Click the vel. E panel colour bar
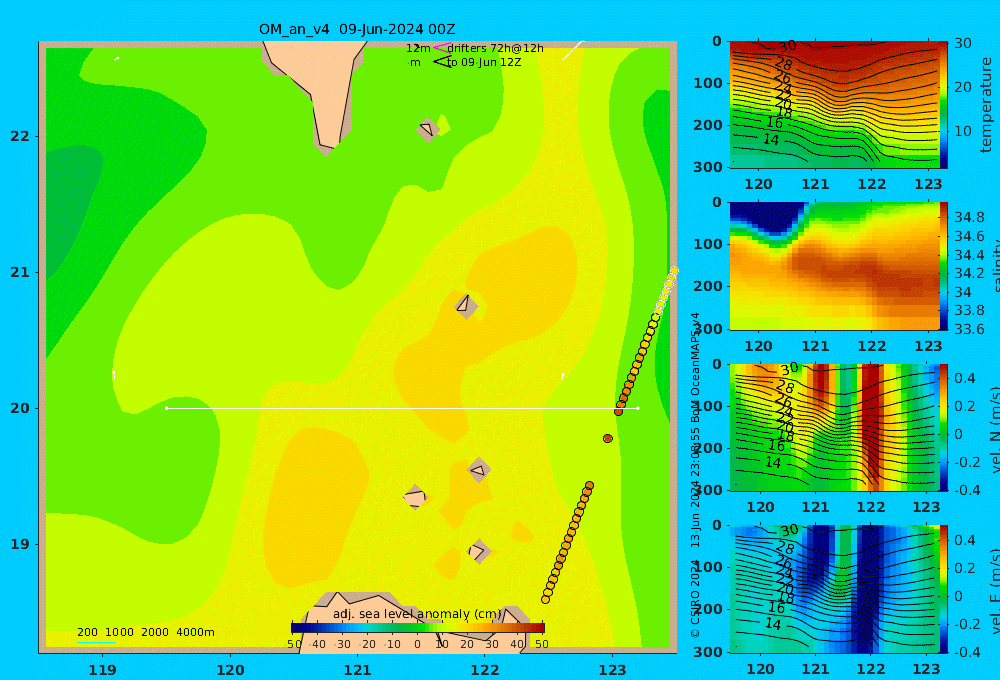 tap(943, 589)
